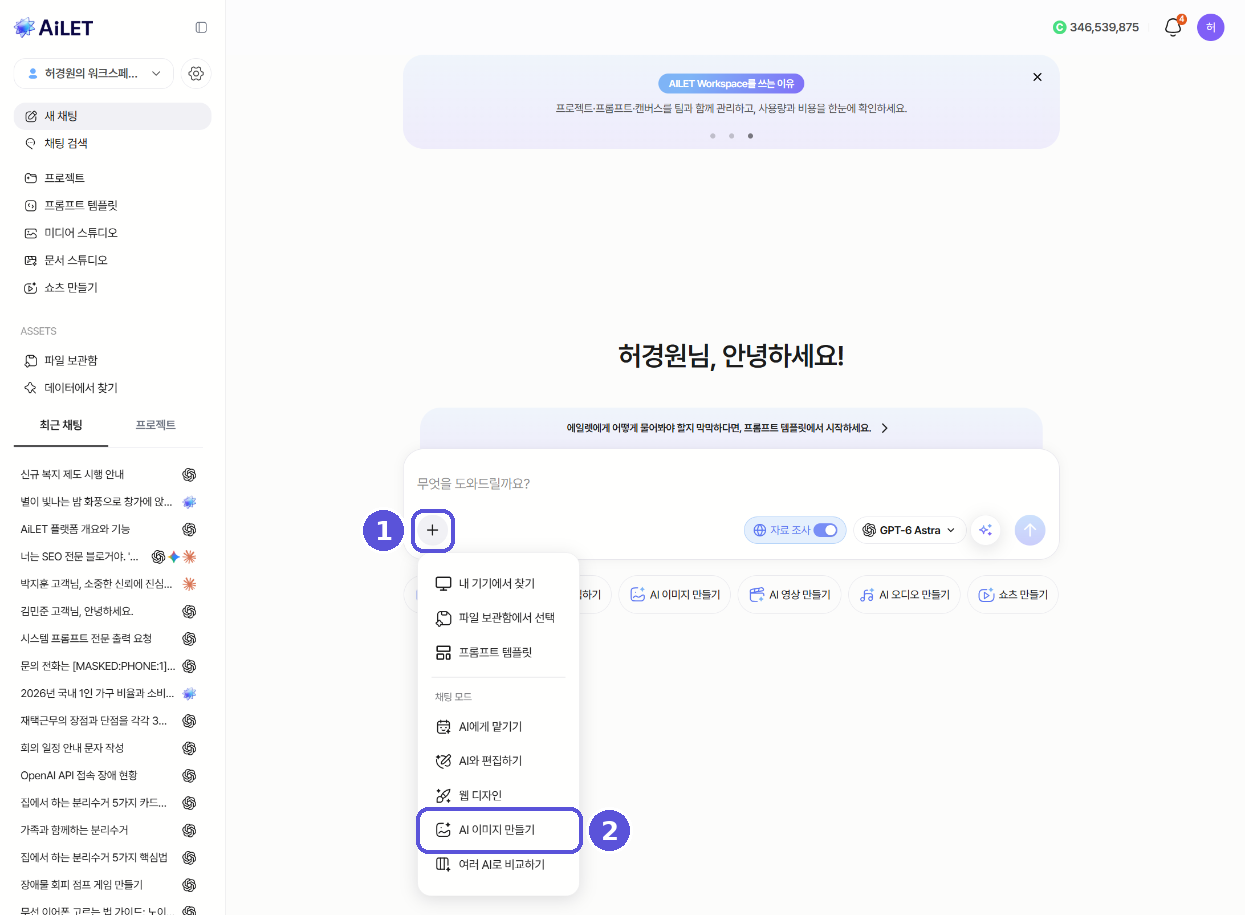
Task: Click AI 오디오 만들기 chip button
Action: click(x=904, y=594)
